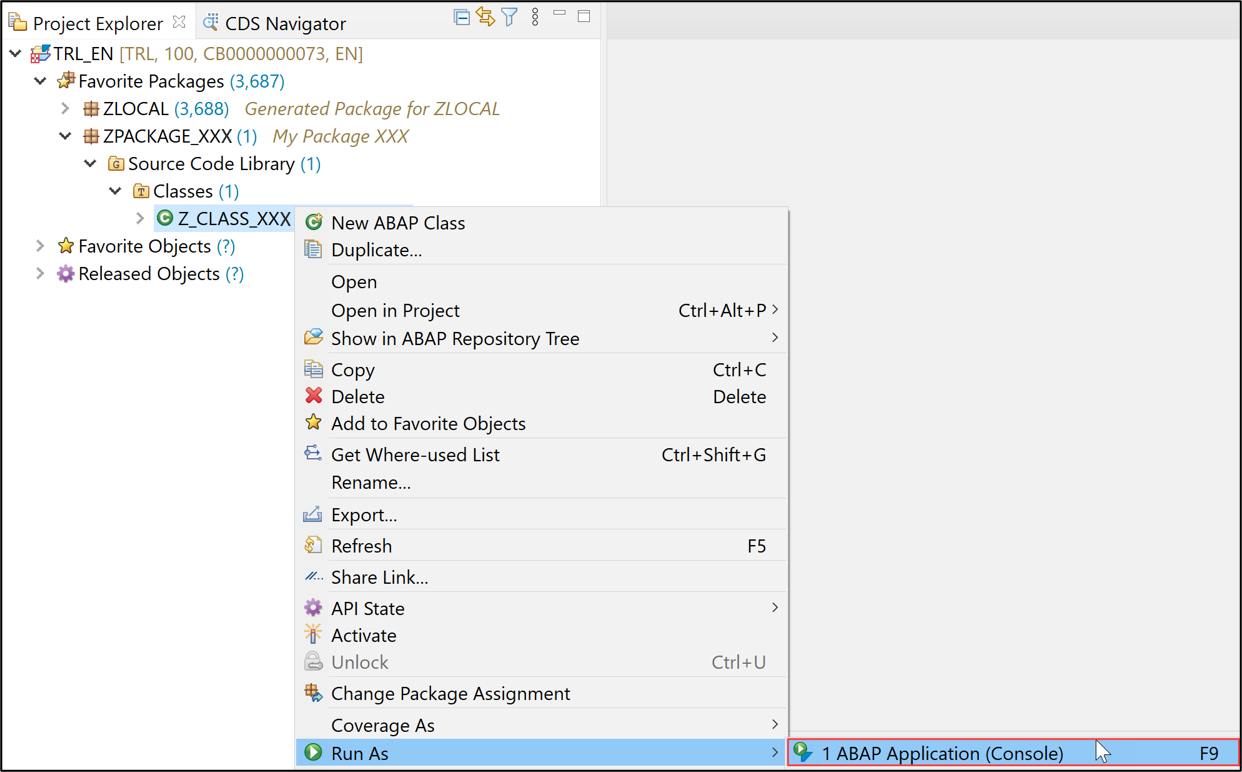1242x772 pixels.
Task: Select Z_CLASS_XXX in the tree
Action: coord(234,218)
